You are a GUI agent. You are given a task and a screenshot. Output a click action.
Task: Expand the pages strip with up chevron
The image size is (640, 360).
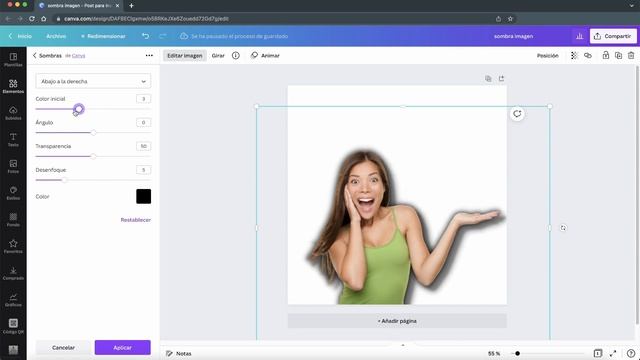click(403, 345)
